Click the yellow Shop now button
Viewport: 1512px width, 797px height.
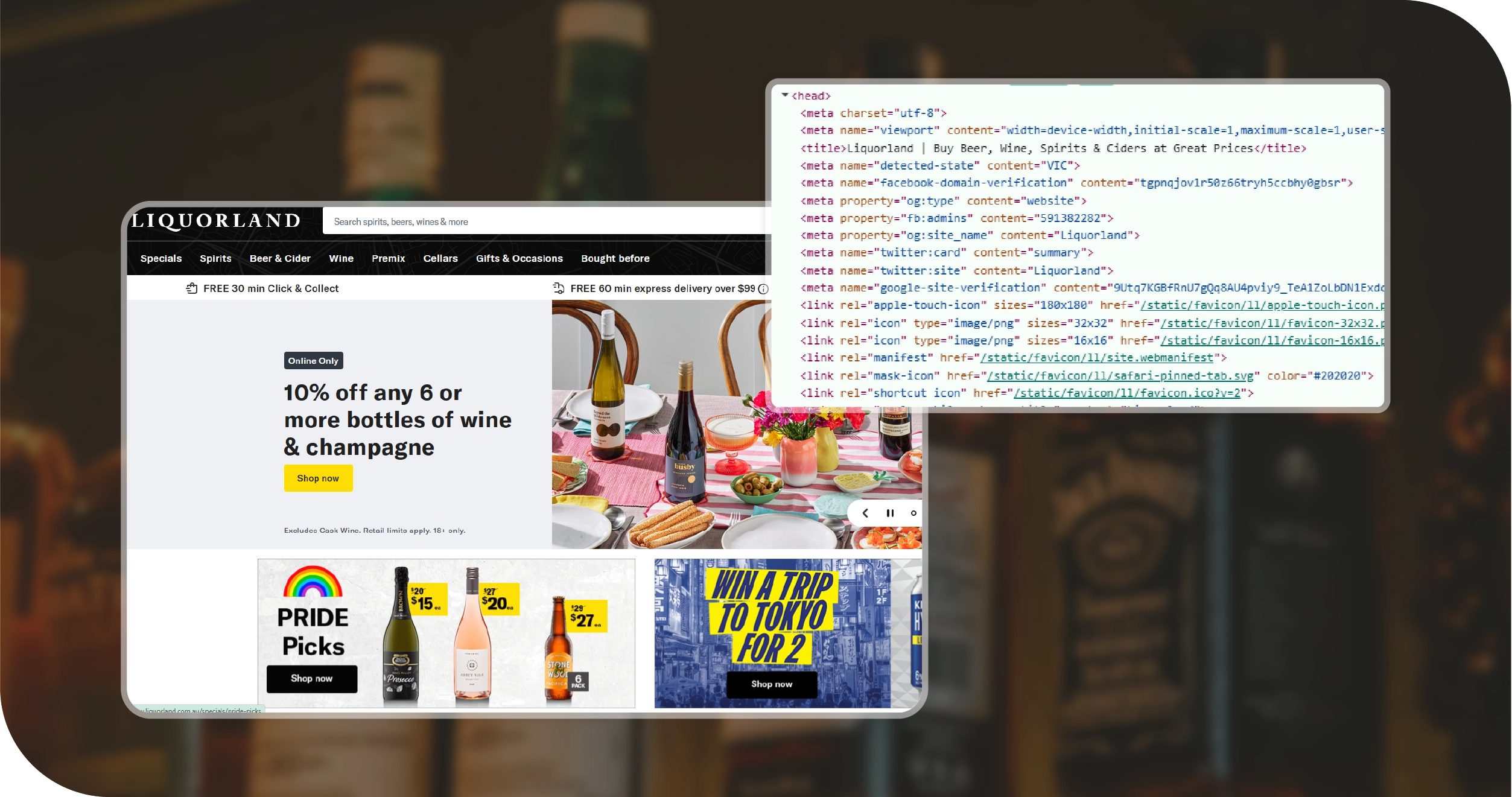318,478
